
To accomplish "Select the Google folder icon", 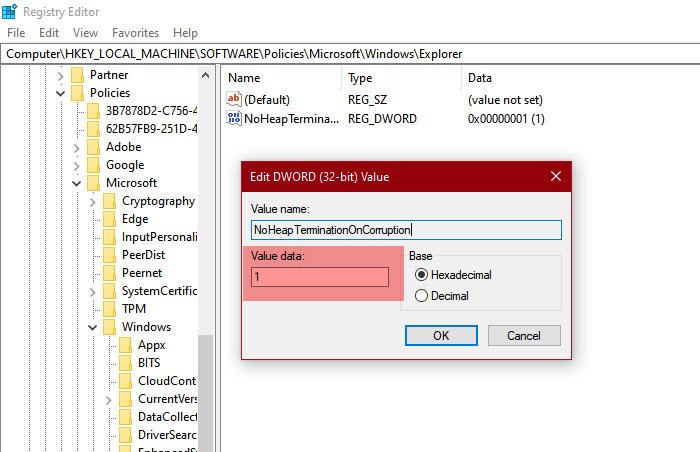I will (x=94, y=165).
